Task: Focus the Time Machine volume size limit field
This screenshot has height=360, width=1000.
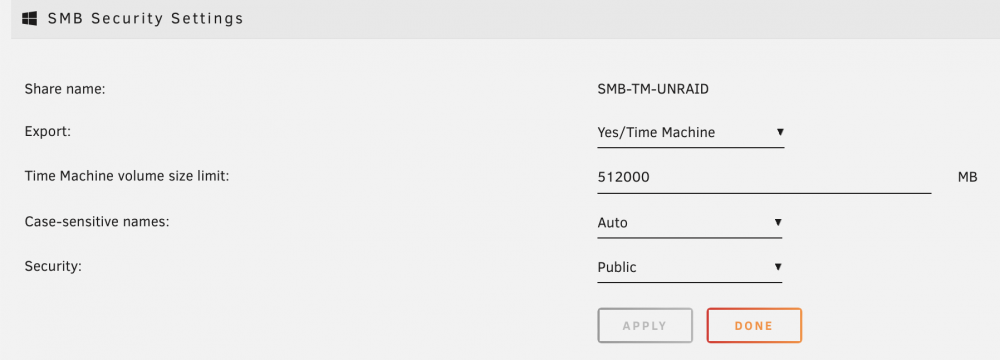Action: coord(764,178)
